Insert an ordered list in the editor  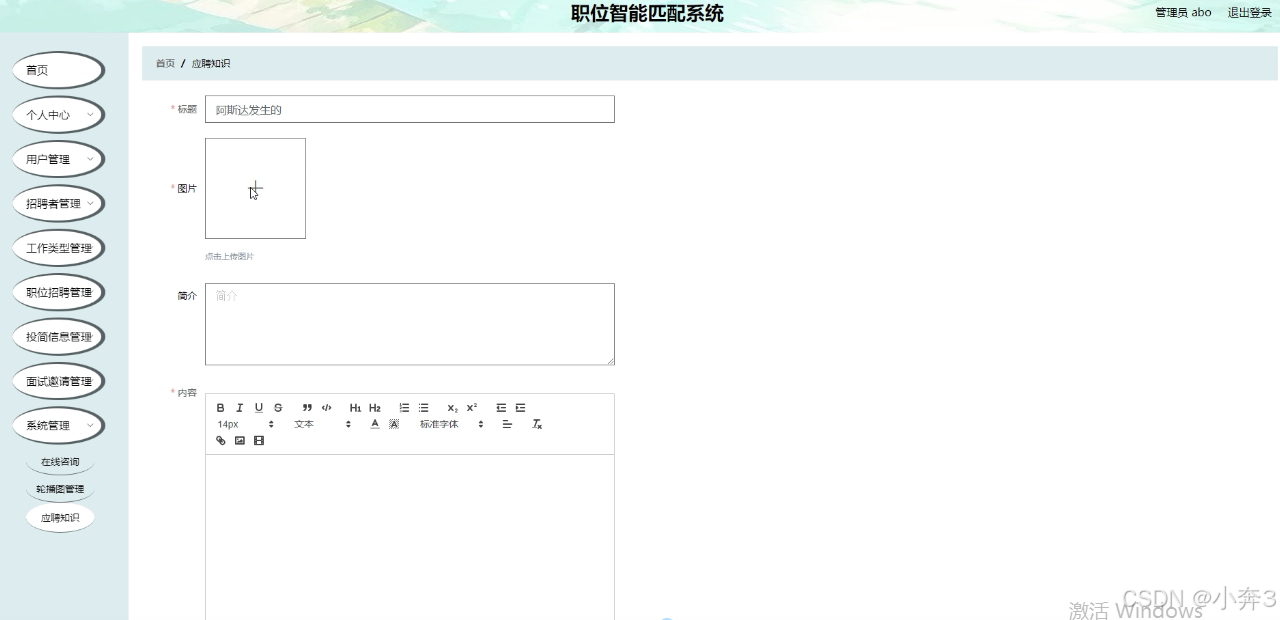(403, 408)
